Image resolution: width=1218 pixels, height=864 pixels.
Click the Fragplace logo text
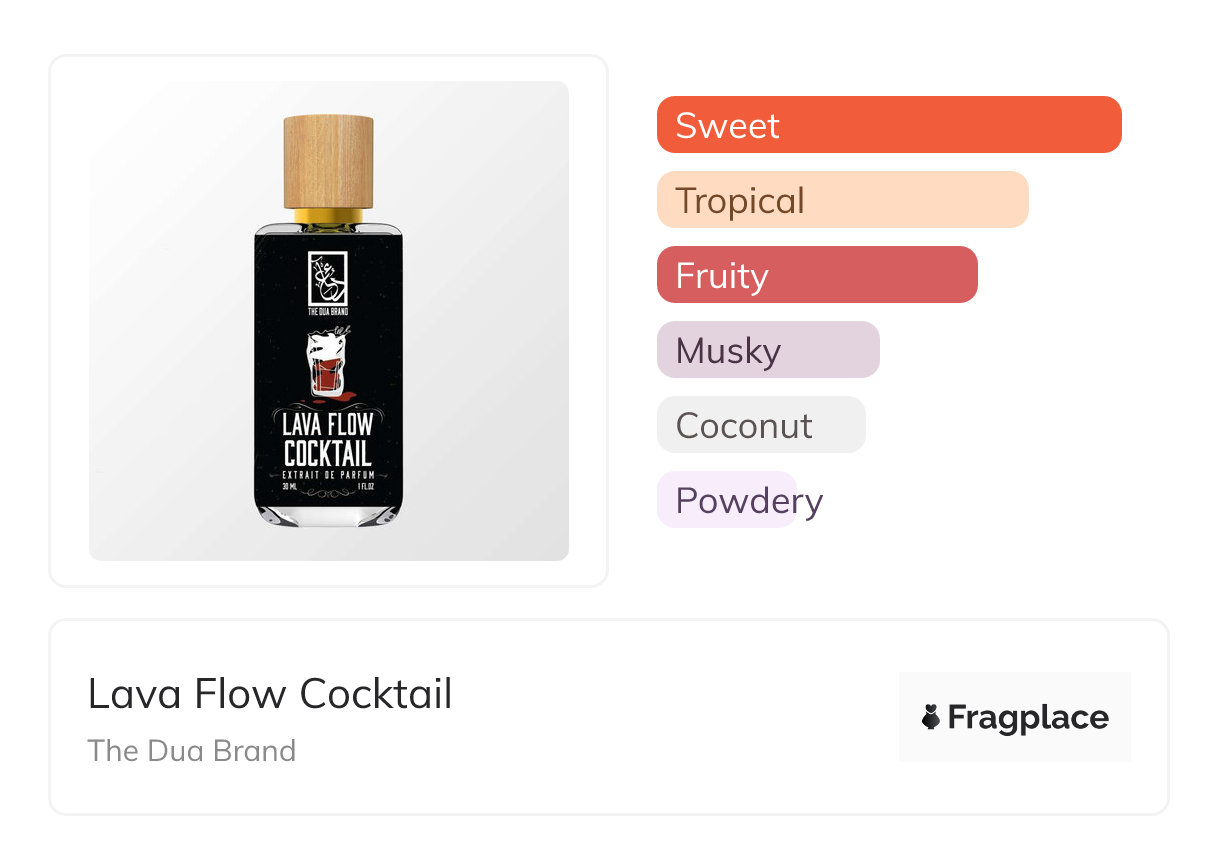pos(1027,717)
